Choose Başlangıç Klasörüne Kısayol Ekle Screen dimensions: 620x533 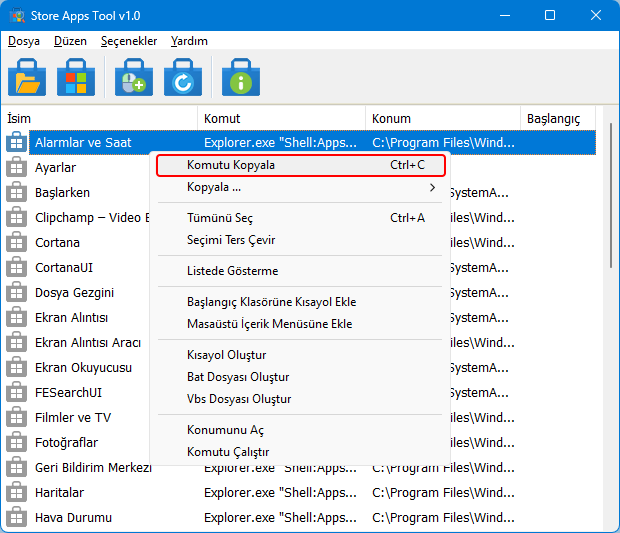[301, 302]
